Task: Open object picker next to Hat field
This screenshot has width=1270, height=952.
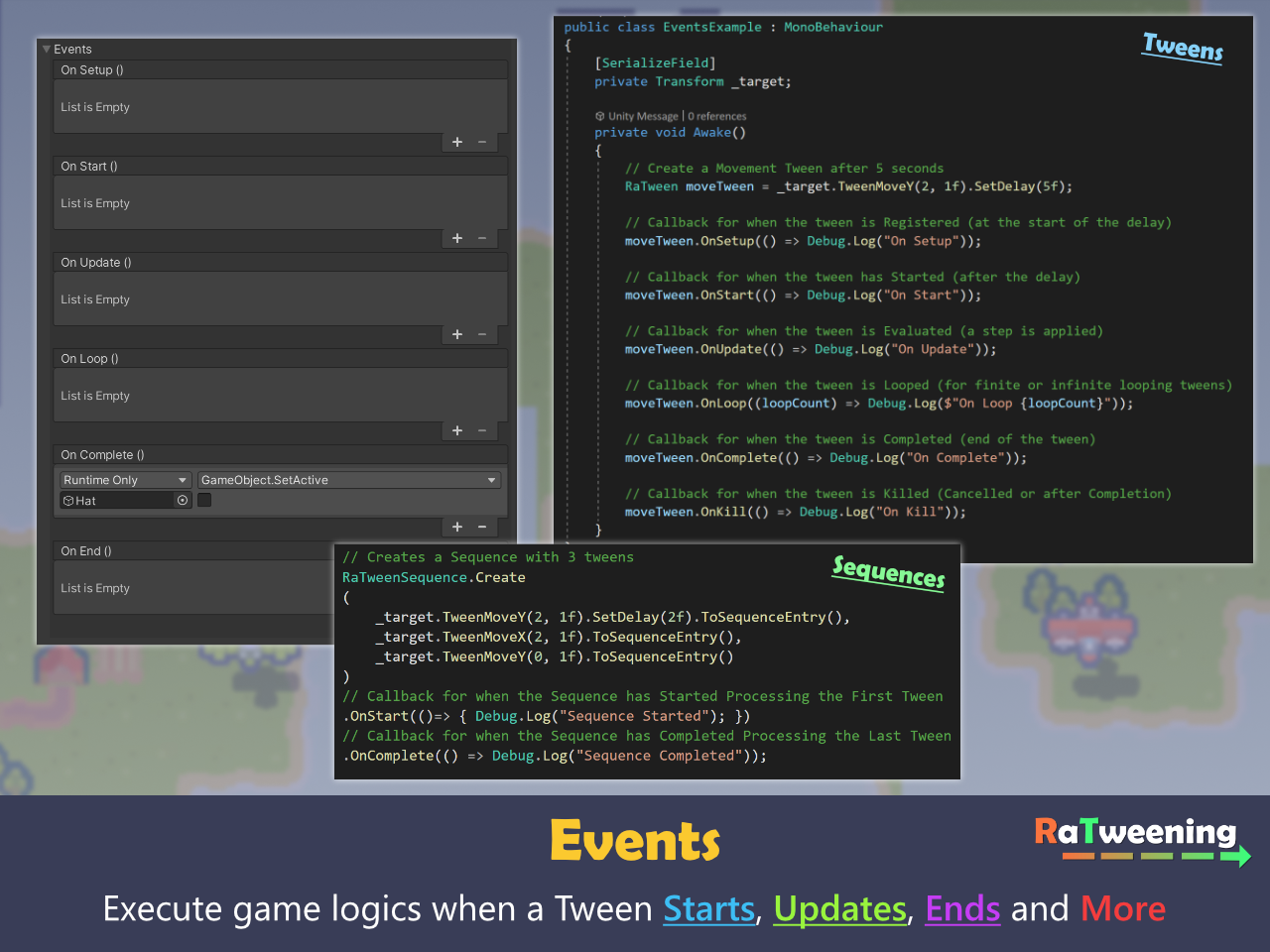Action: pyautogui.click(x=183, y=501)
